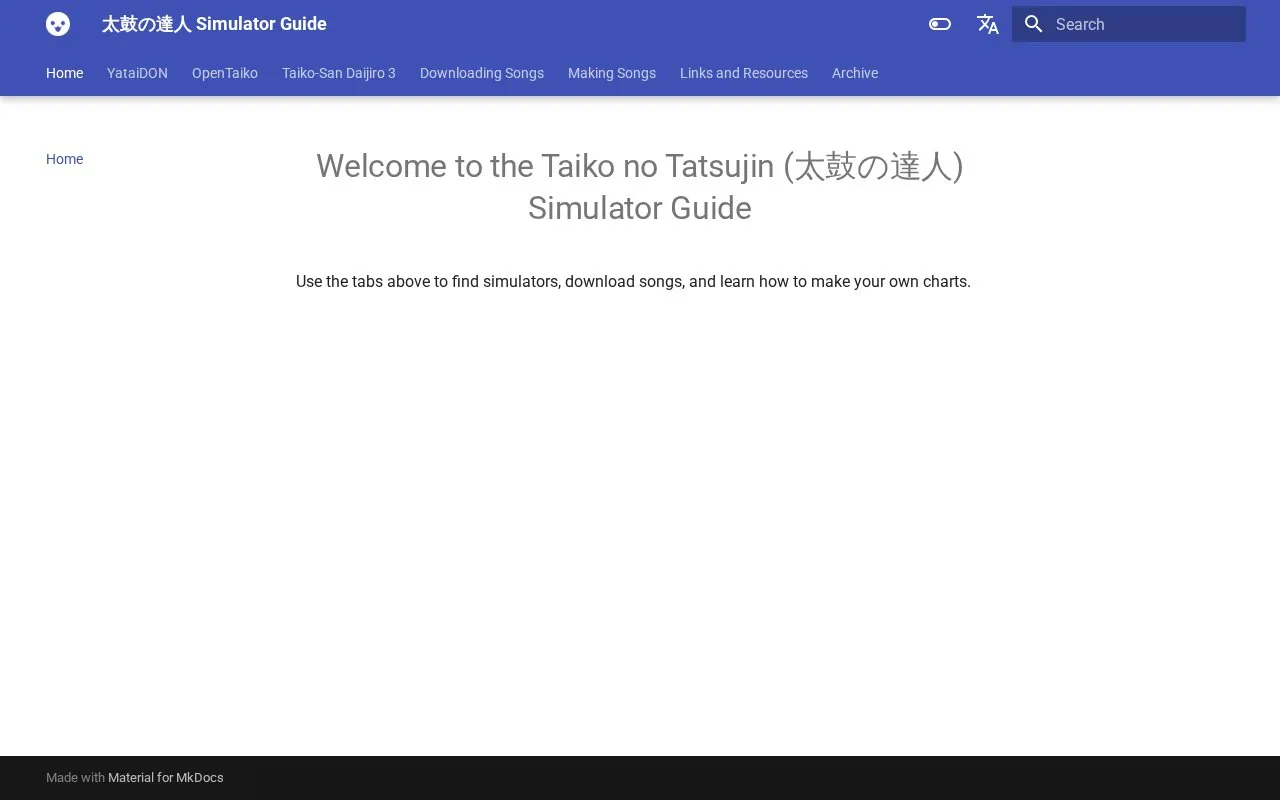Go to the Downloading Songs tab
1280x800 pixels.
(482, 73)
